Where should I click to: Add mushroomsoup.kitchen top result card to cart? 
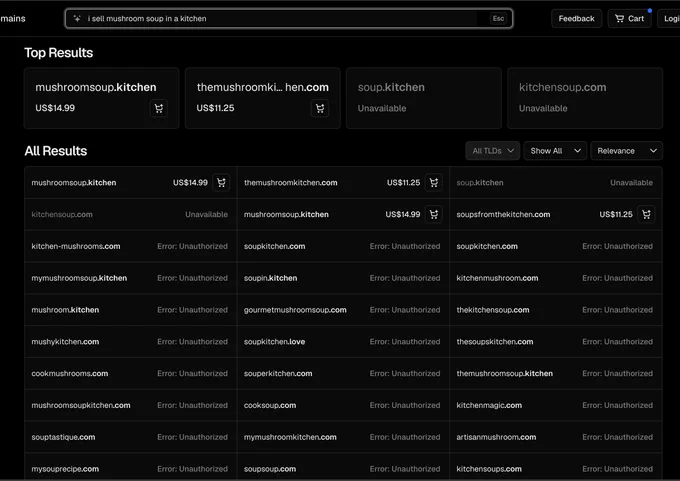pos(159,108)
